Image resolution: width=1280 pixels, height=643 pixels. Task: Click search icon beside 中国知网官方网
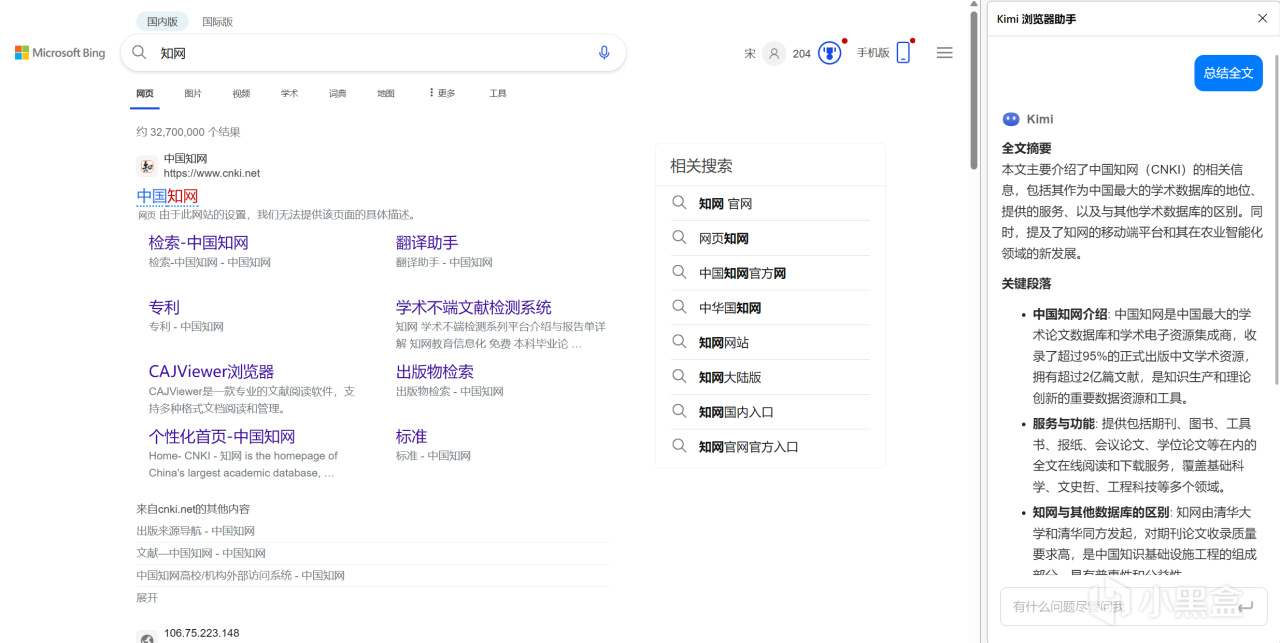679,272
